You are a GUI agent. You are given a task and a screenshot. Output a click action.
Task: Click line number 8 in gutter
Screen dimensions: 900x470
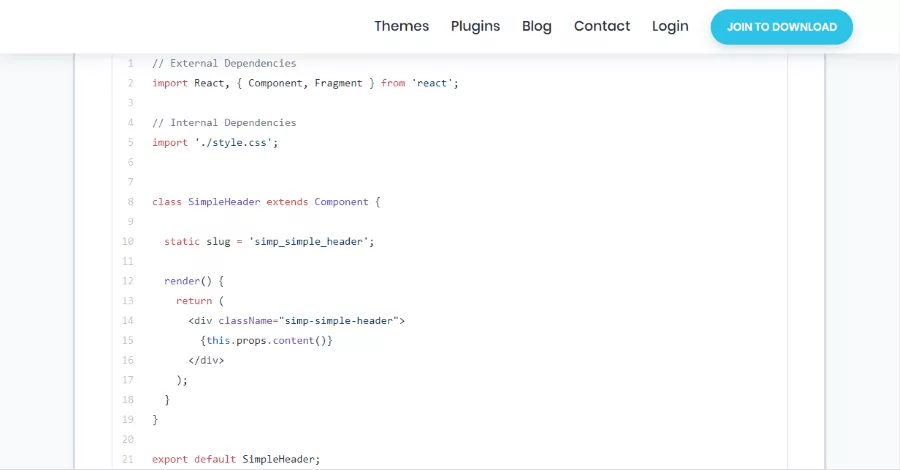tap(130, 202)
